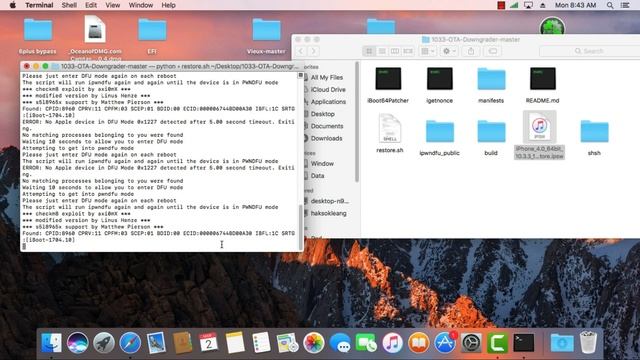Open Apple menu
This screenshot has height=360, width=640.
click(13, 5)
